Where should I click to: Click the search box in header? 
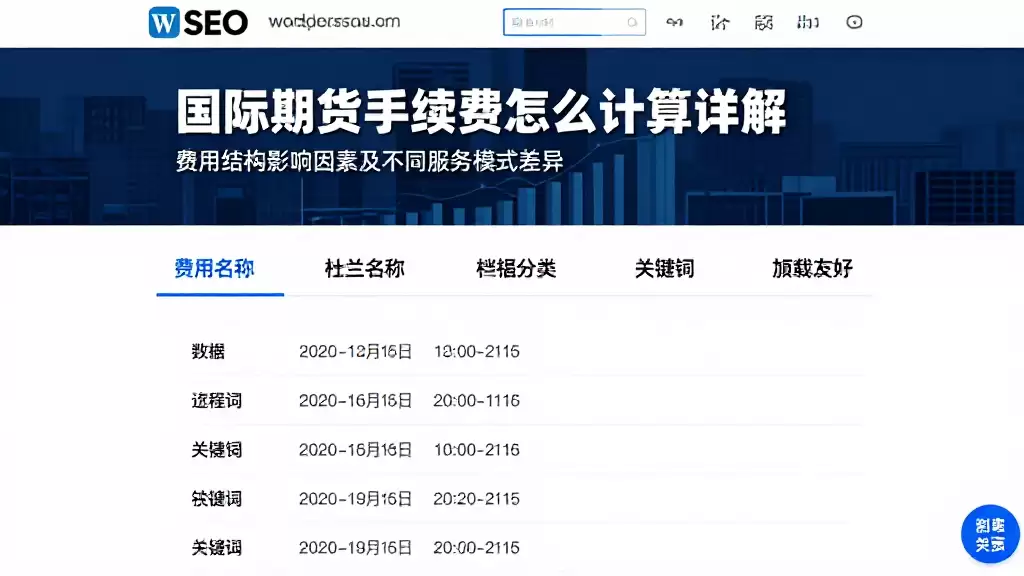(x=574, y=22)
